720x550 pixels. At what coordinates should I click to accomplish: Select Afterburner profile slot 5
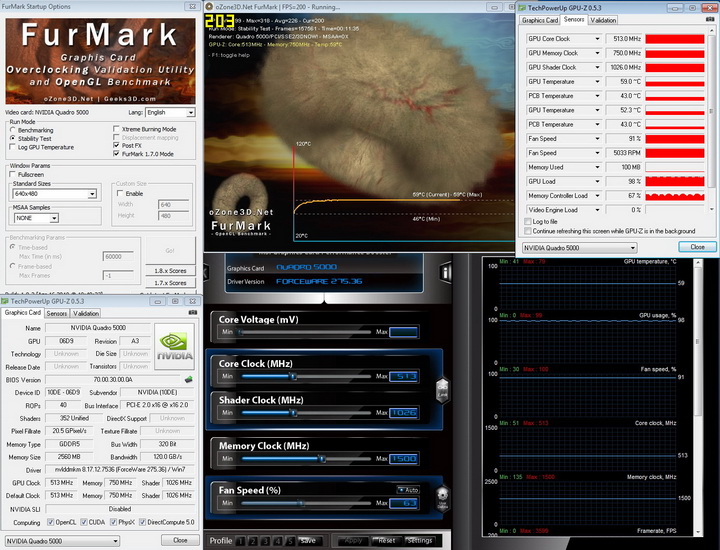click(290, 541)
